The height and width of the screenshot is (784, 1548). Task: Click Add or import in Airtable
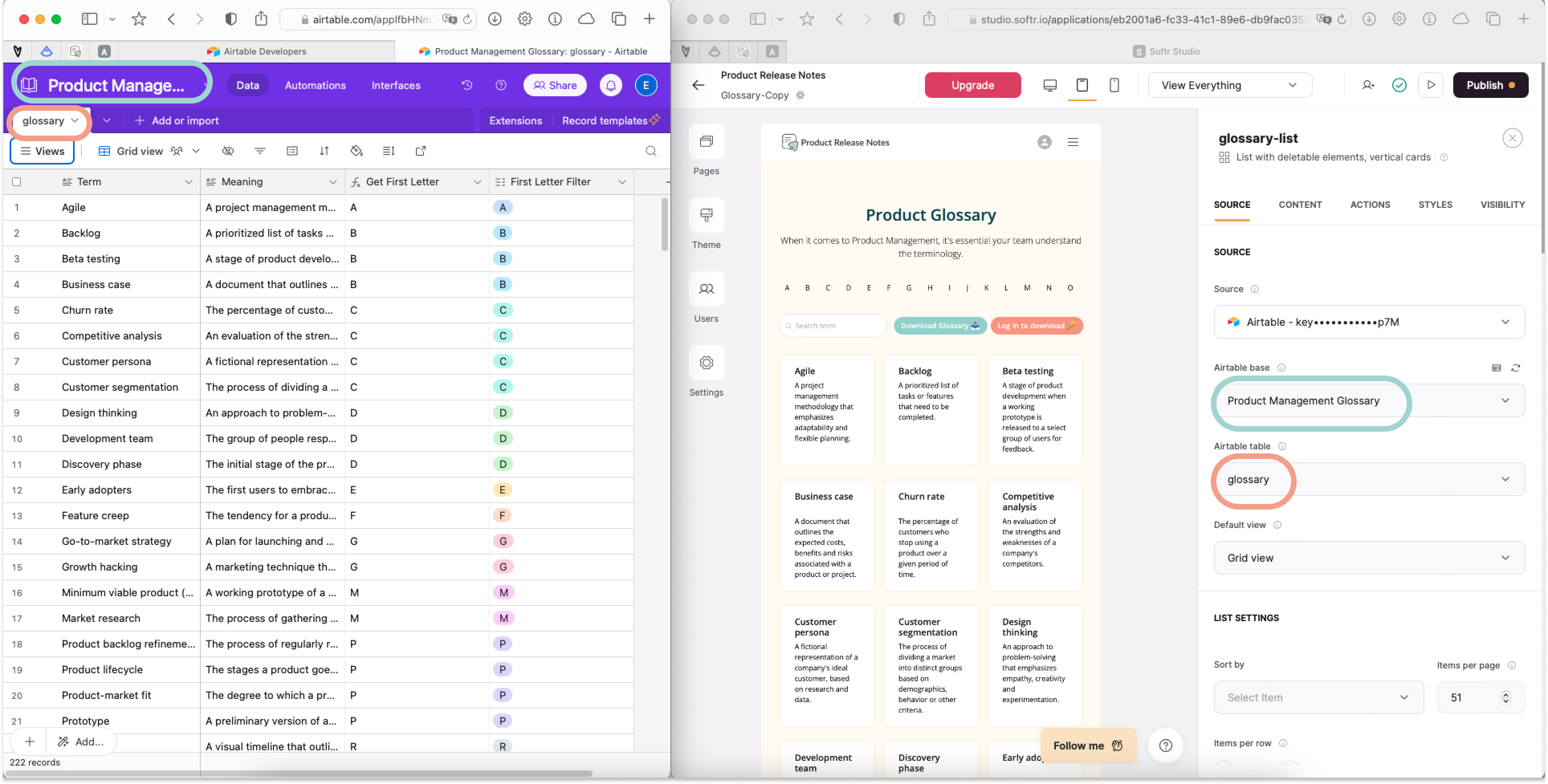177,121
